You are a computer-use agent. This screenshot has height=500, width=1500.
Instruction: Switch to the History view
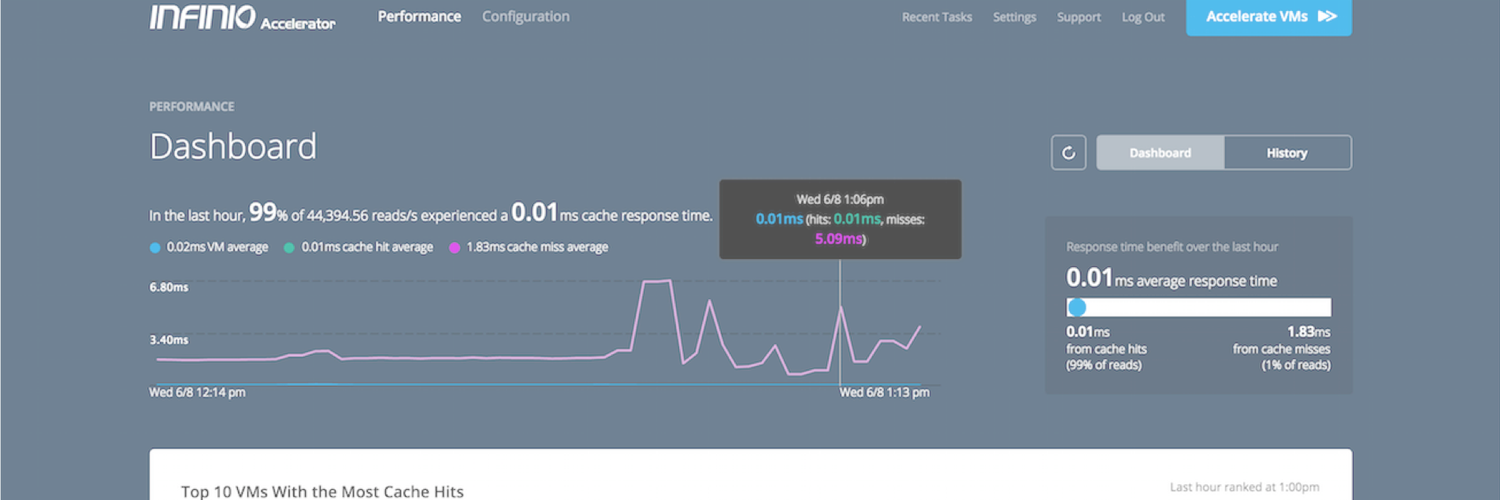(x=1287, y=153)
